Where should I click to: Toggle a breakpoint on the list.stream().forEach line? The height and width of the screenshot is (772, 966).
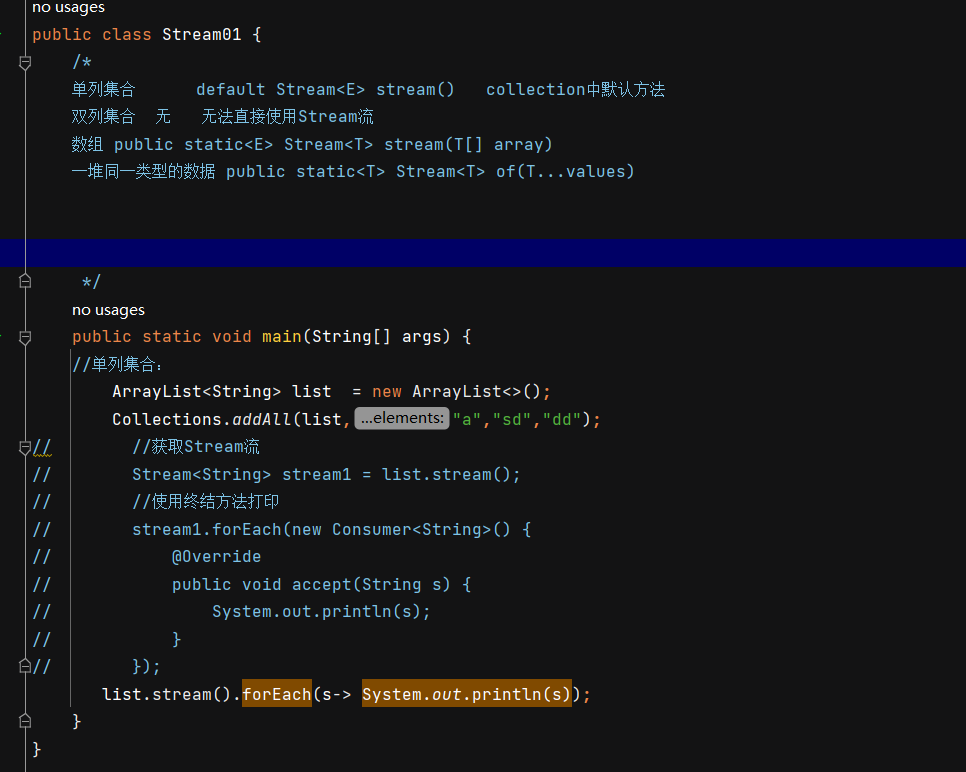coord(12,693)
